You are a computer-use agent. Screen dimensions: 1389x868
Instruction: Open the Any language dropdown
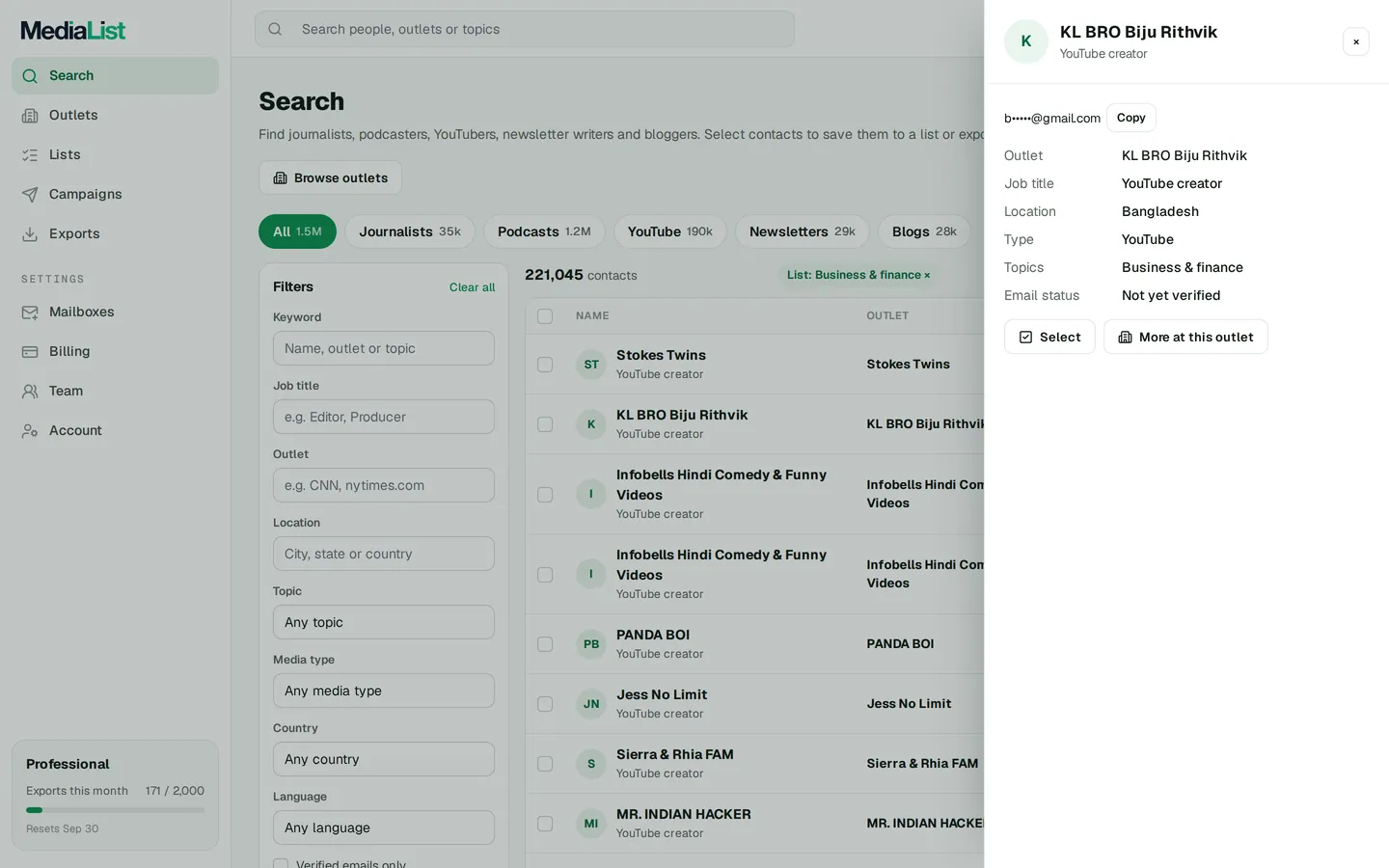click(x=384, y=827)
